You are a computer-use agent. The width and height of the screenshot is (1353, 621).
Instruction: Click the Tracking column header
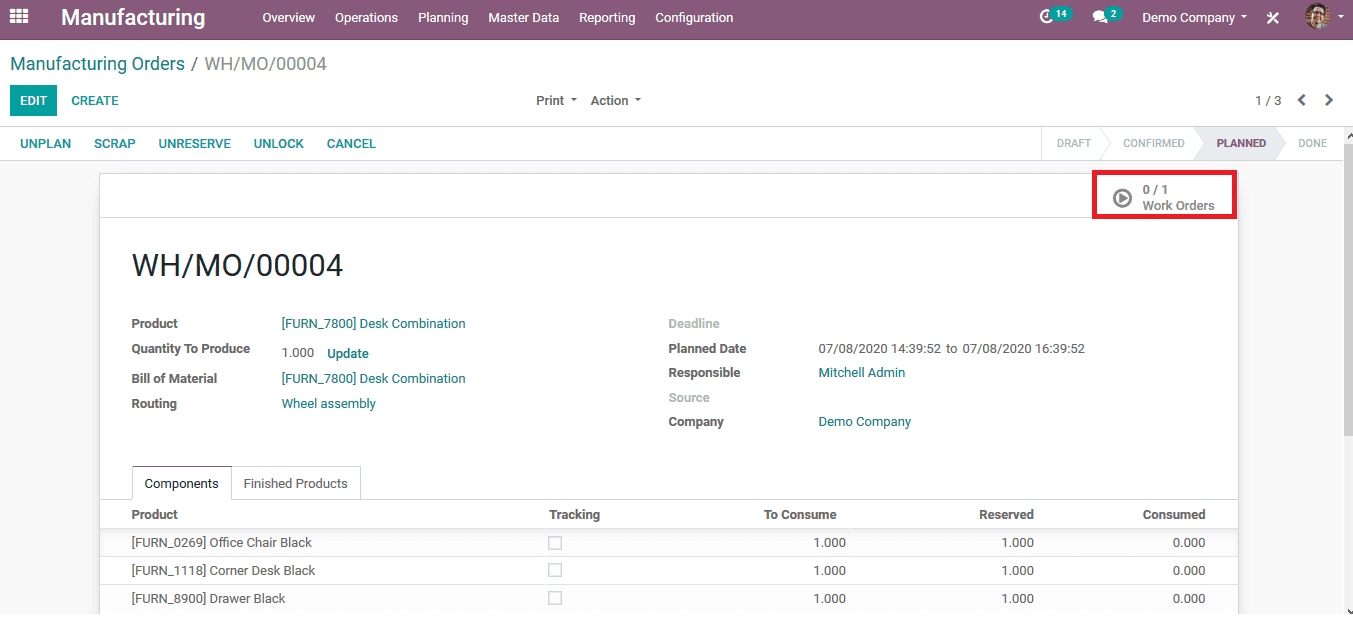point(575,515)
